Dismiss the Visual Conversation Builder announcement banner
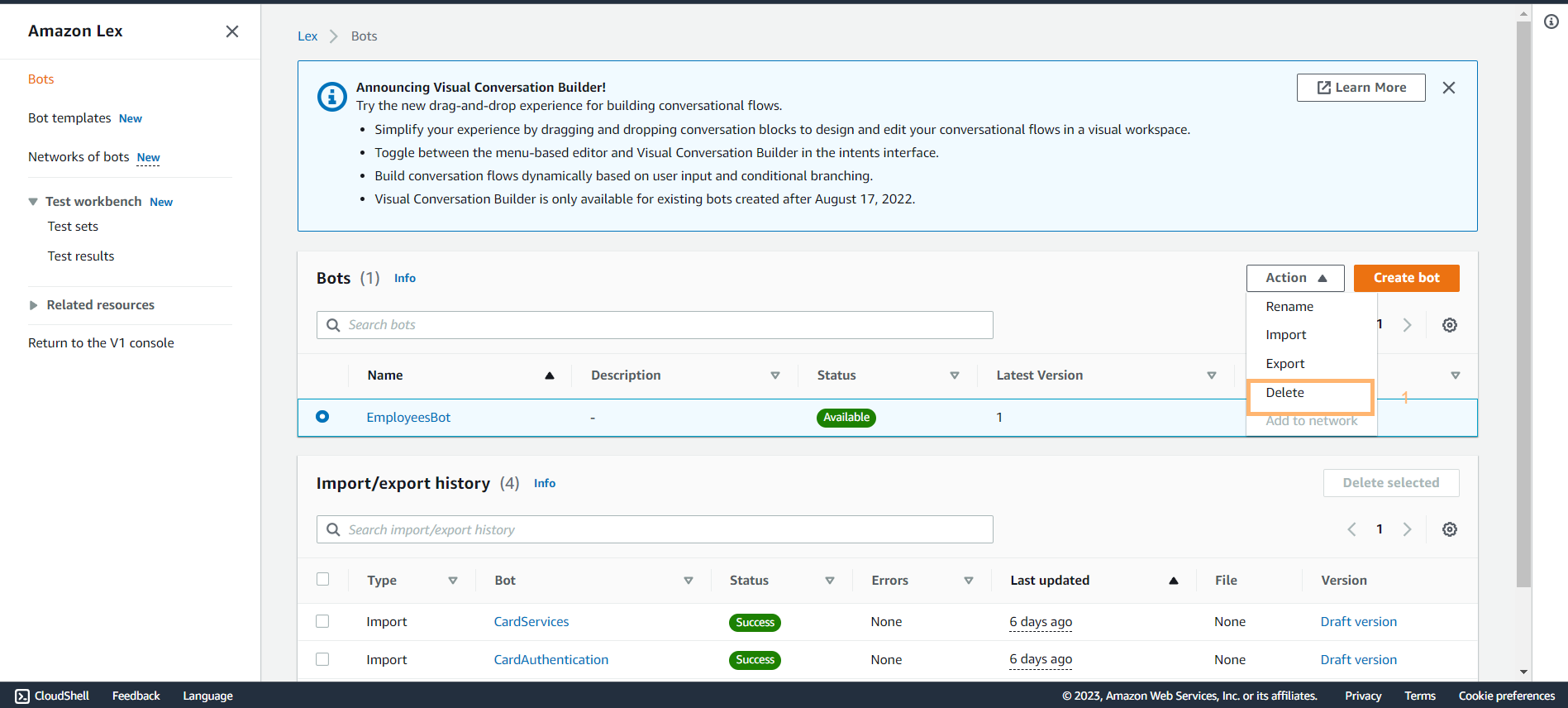The image size is (1568, 708). (1449, 88)
